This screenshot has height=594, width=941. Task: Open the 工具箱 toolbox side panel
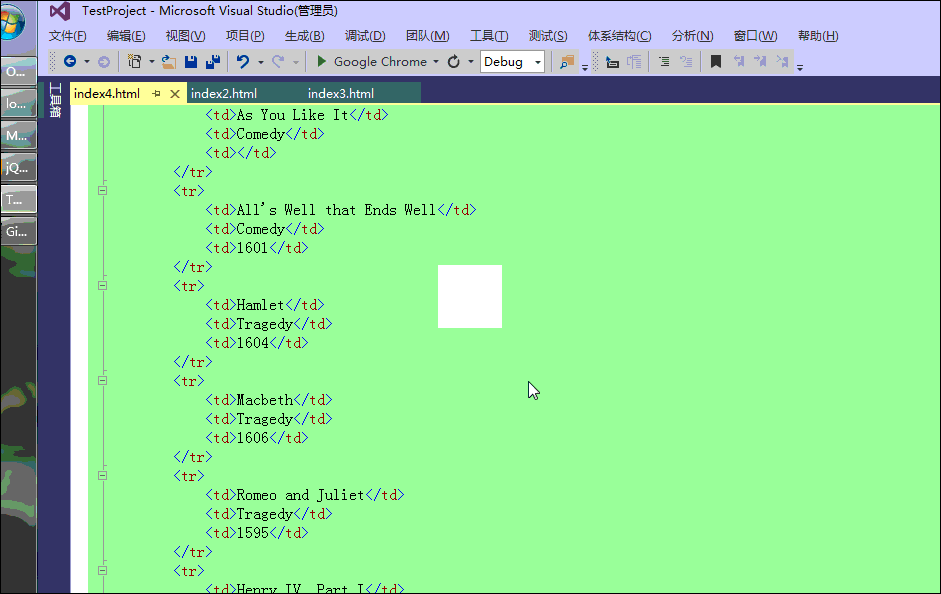[x=55, y=100]
